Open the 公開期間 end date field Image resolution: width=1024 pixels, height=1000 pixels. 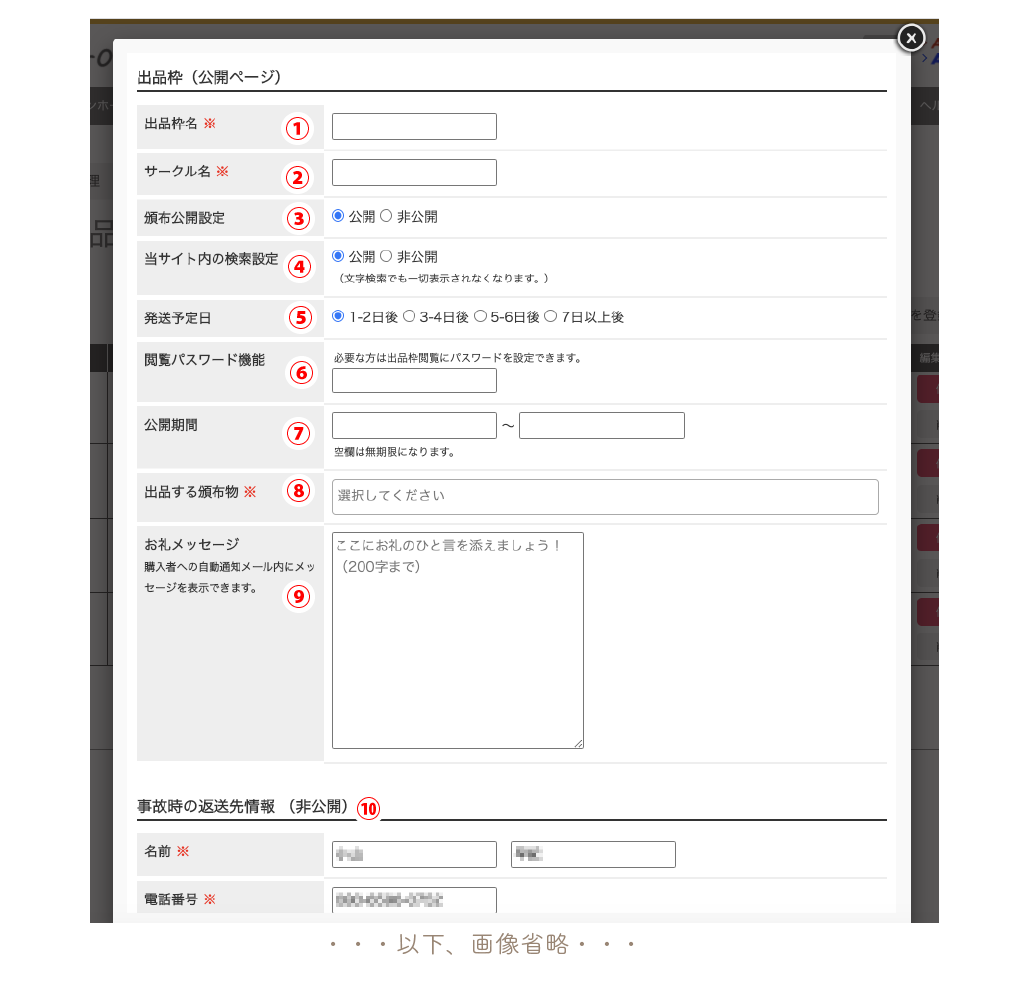click(x=601, y=425)
